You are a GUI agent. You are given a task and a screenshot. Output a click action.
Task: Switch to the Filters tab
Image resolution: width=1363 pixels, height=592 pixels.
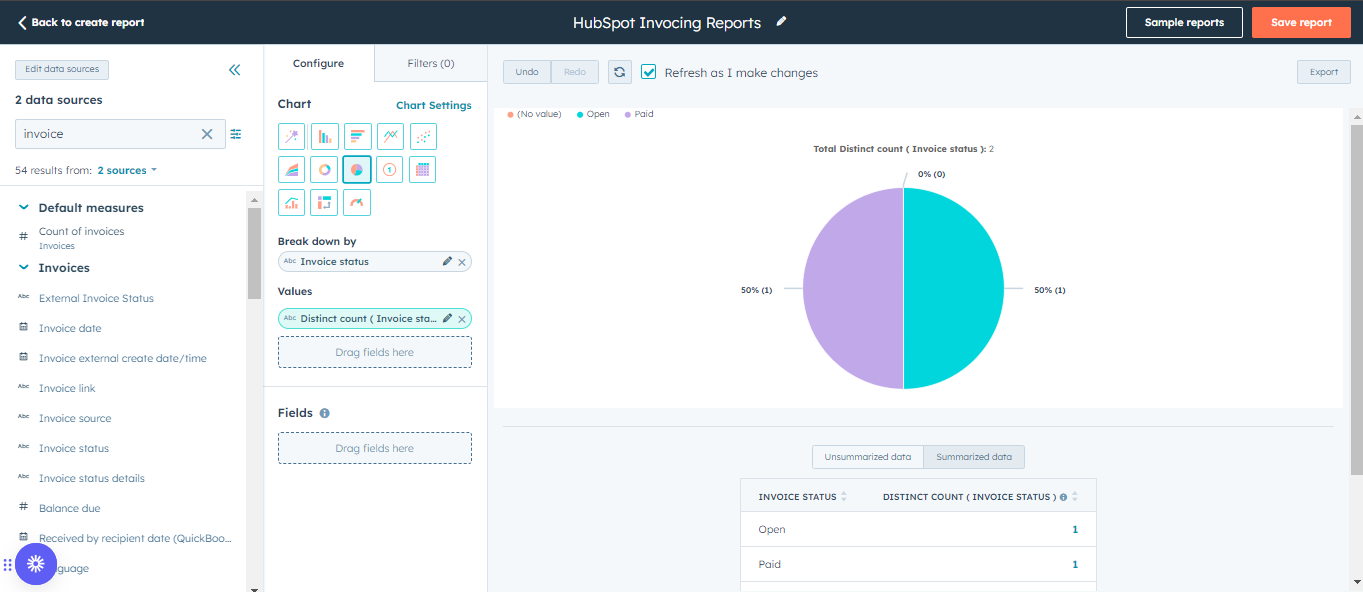429,62
